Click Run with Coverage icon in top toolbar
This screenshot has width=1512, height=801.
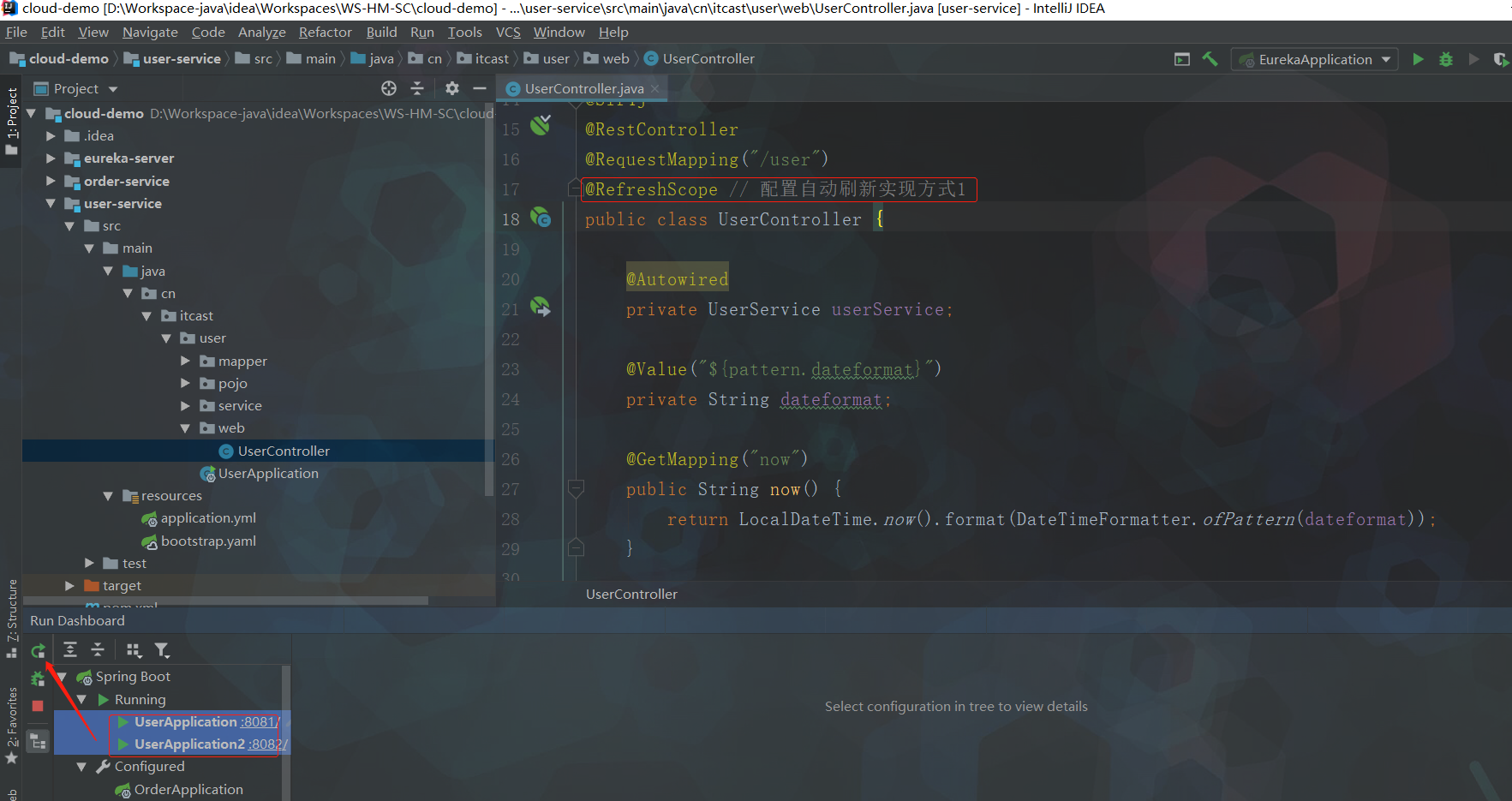pos(1501,59)
